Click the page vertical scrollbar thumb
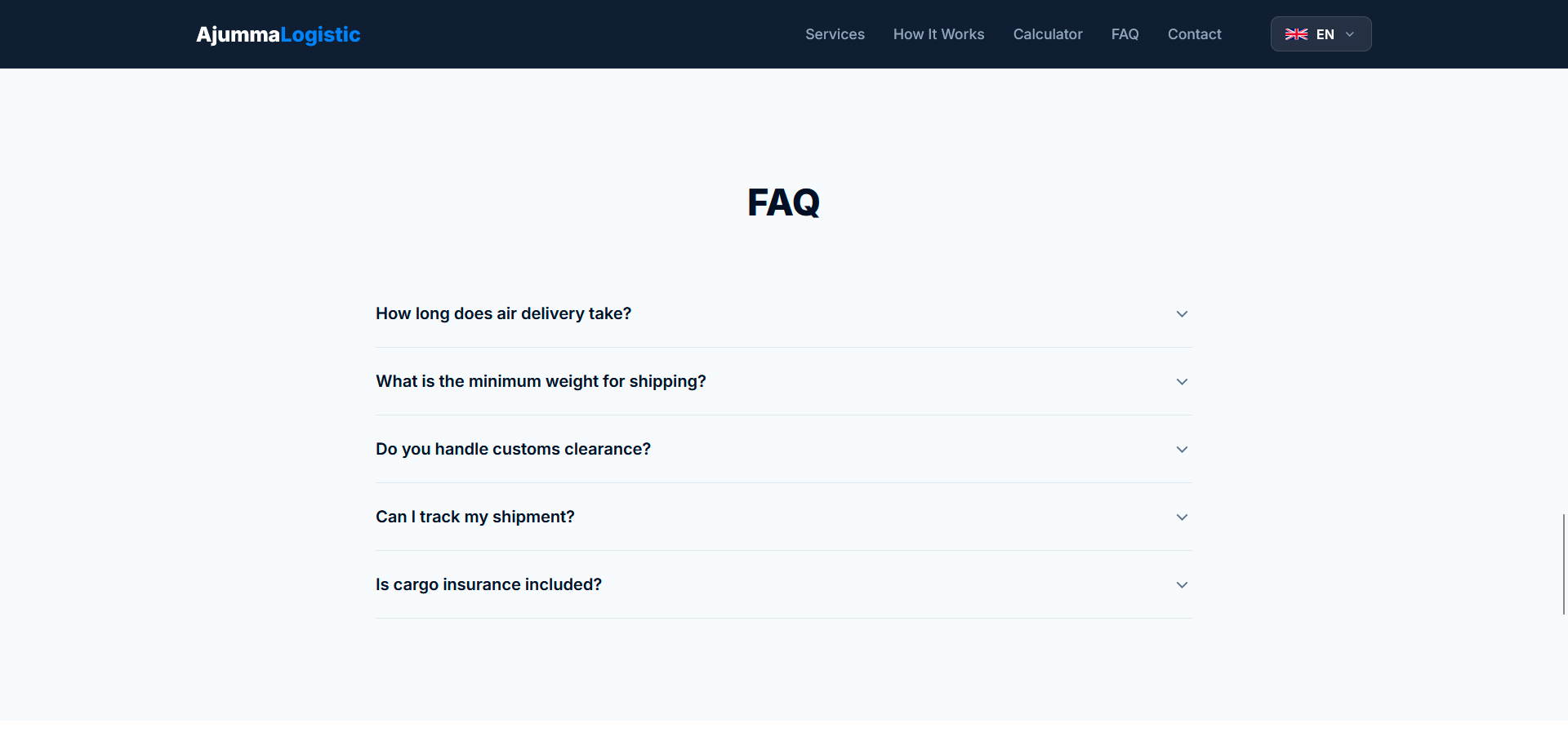Image resolution: width=1568 pixels, height=746 pixels. tap(1563, 564)
